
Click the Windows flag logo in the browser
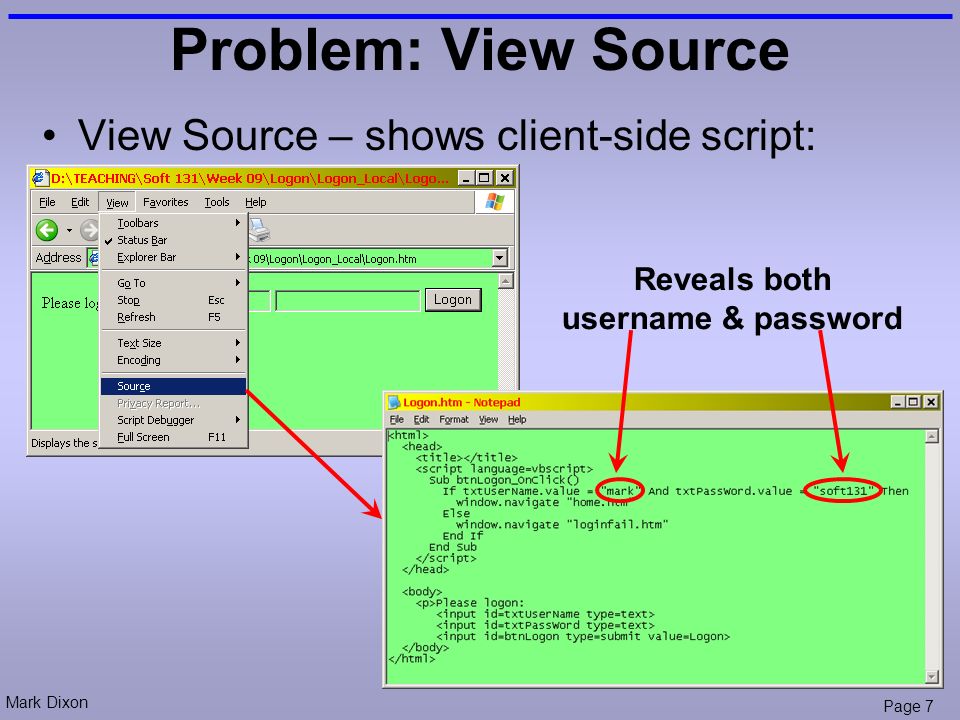(495, 202)
